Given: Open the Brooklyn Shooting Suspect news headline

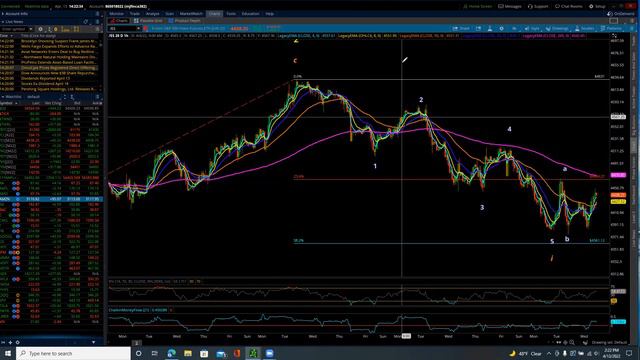Looking at the screenshot, I should tap(59, 42).
